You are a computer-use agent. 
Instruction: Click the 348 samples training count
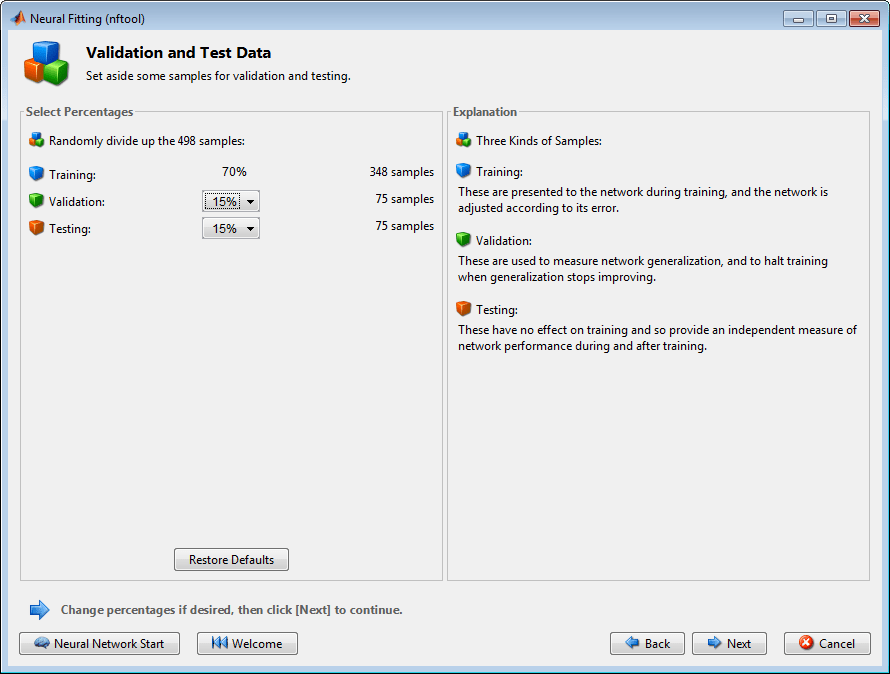401,172
